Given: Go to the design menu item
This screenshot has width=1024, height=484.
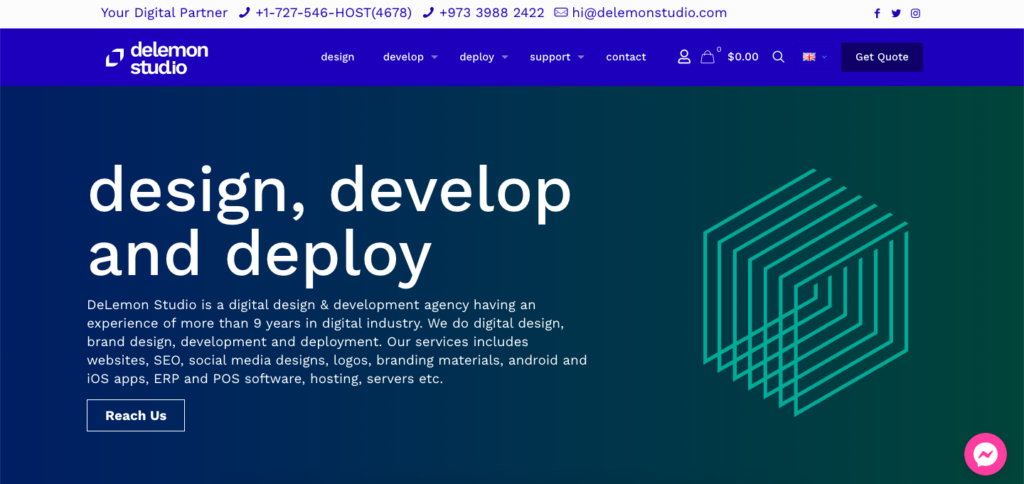Looking at the screenshot, I should tap(338, 57).
